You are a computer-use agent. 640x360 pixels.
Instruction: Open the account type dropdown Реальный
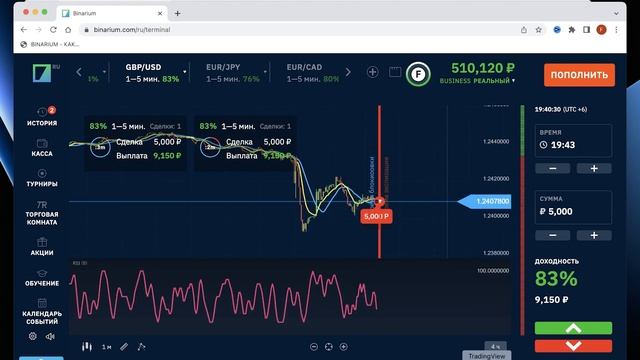coord(494,81)
